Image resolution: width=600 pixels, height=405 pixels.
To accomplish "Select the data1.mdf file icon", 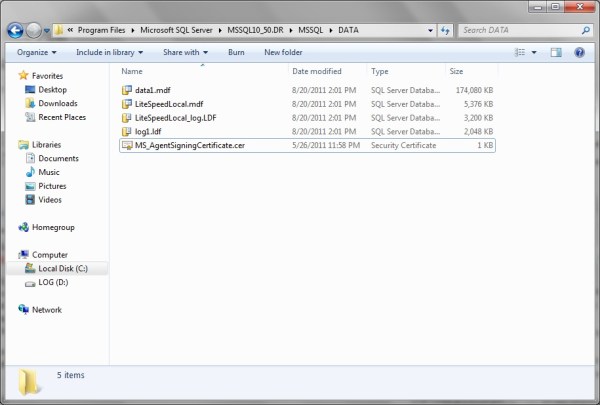I will click(126, 90).
